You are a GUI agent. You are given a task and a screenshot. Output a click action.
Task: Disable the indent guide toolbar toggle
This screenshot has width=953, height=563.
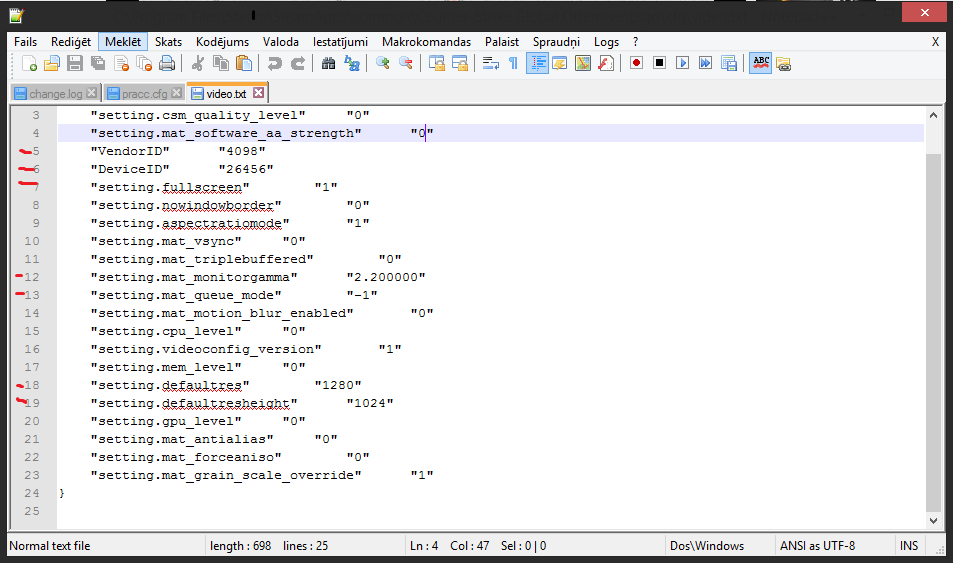click(537, 63)
